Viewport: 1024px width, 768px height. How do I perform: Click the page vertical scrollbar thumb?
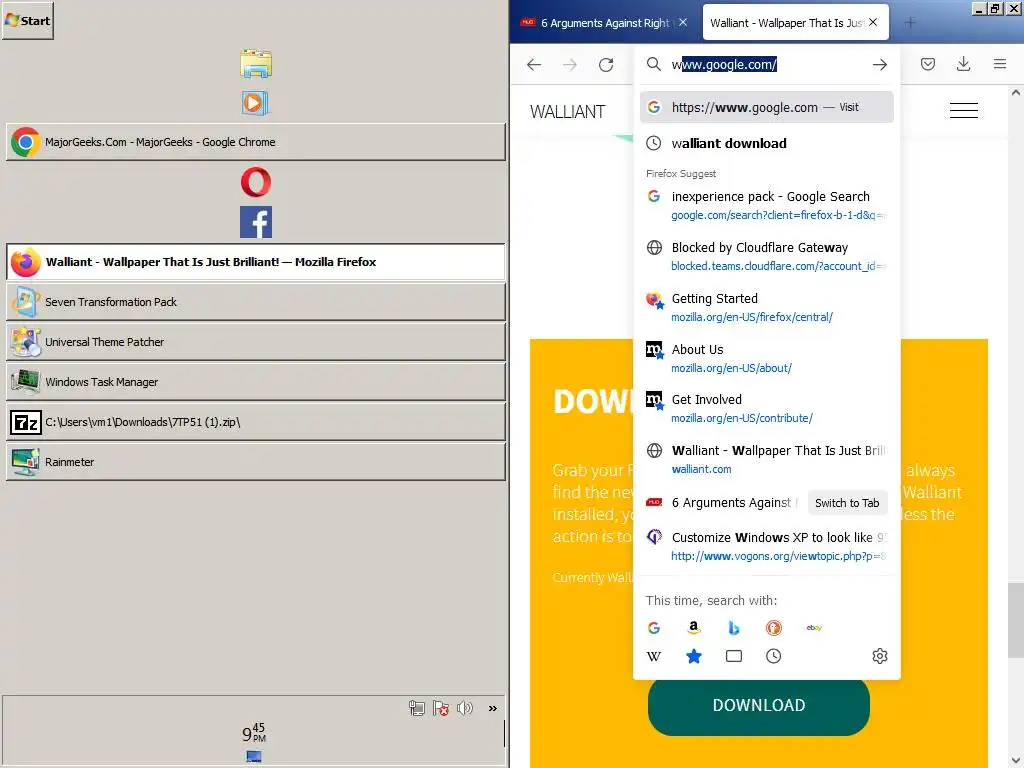[x=1016, y=620]
